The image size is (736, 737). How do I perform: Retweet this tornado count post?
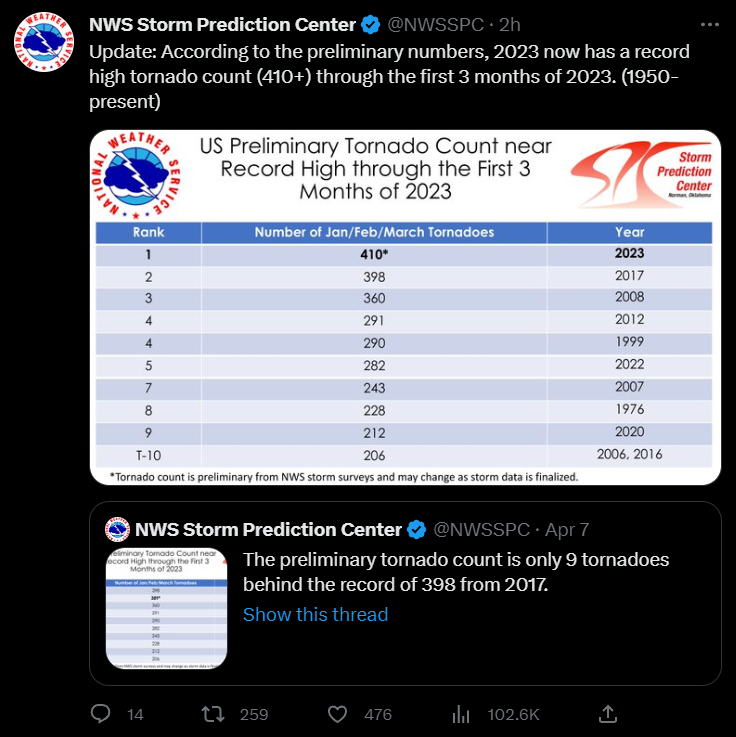tap(213, 714)
